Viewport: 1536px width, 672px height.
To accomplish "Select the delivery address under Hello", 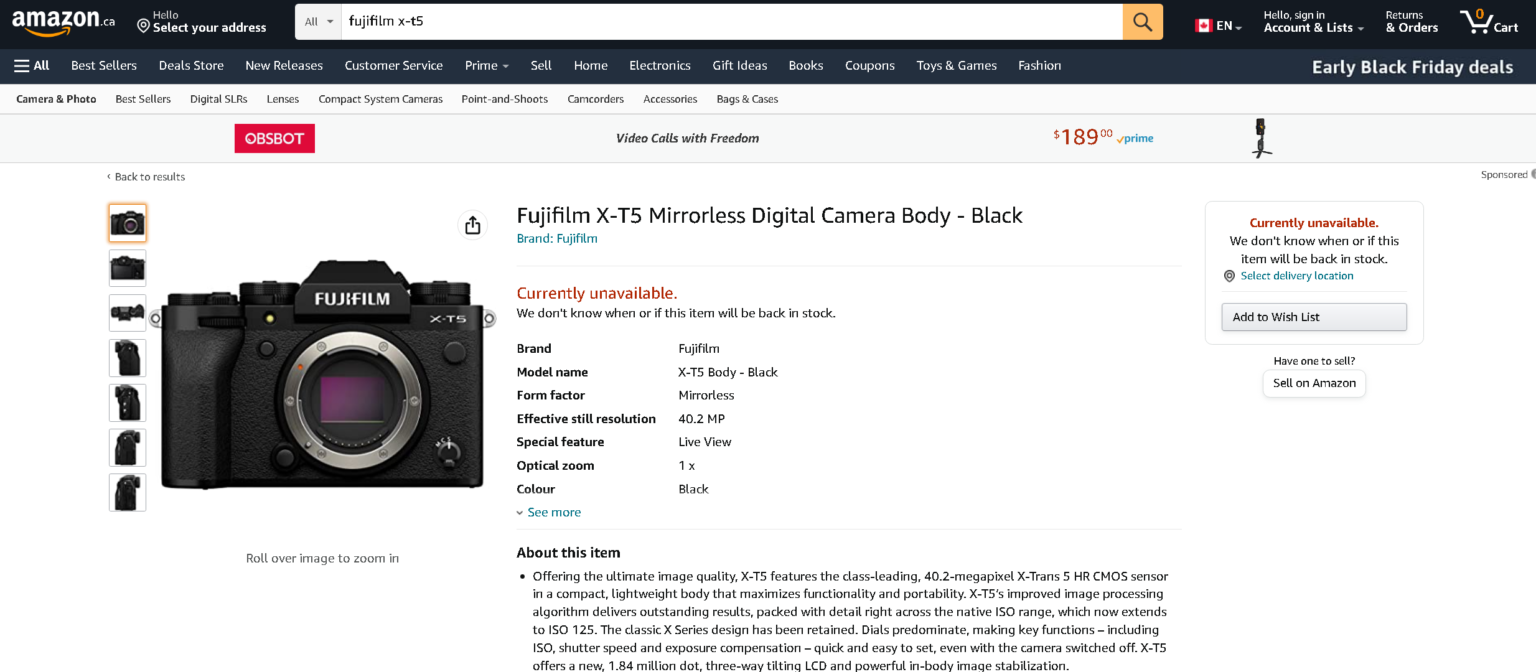I will click(210, 27).
